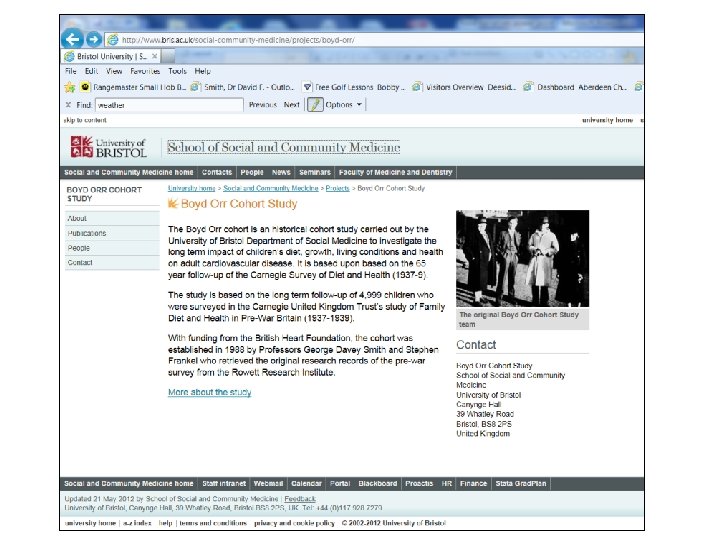Click Portal in the footer bar

(x=340, y=484)
